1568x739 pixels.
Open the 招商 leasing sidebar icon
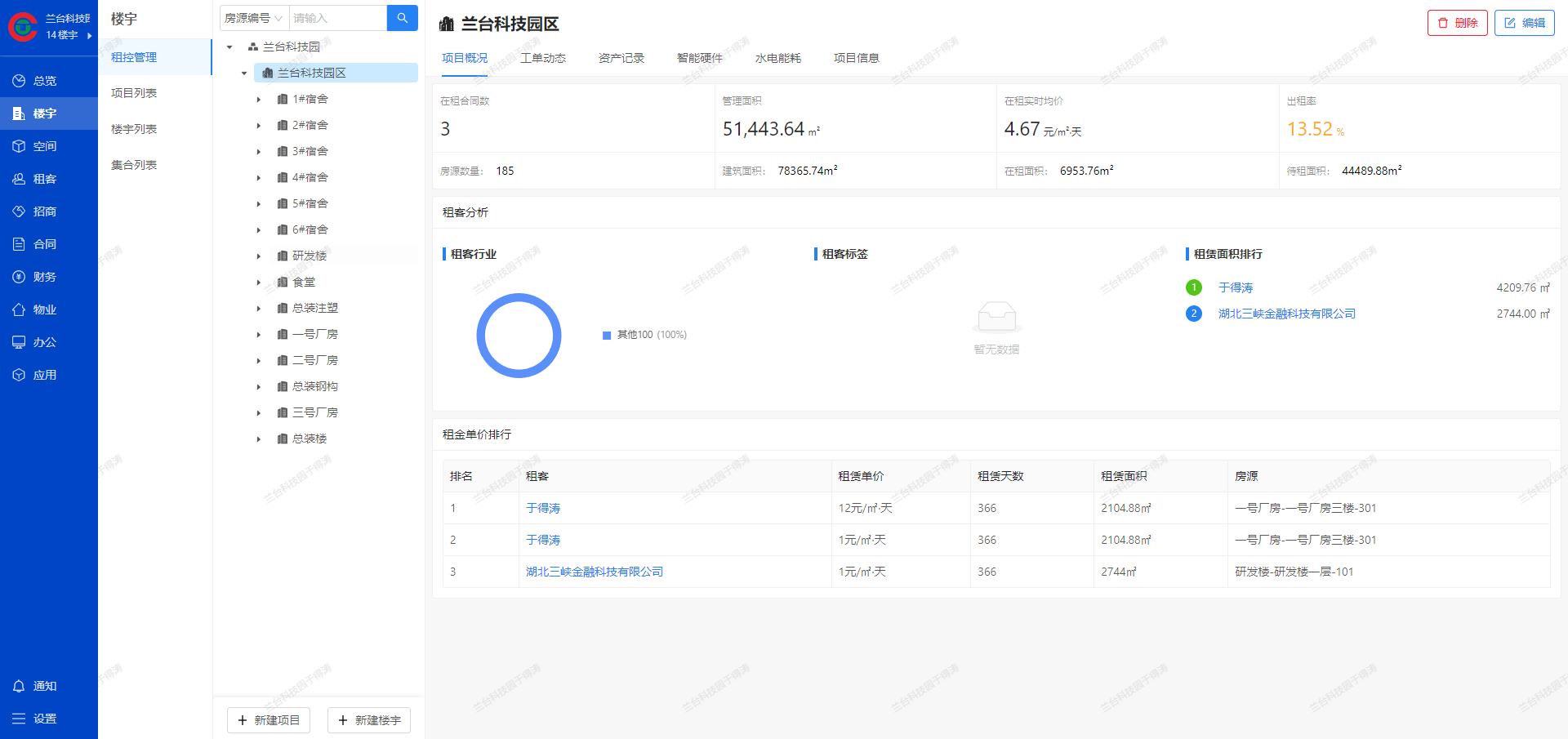[19, 211]
